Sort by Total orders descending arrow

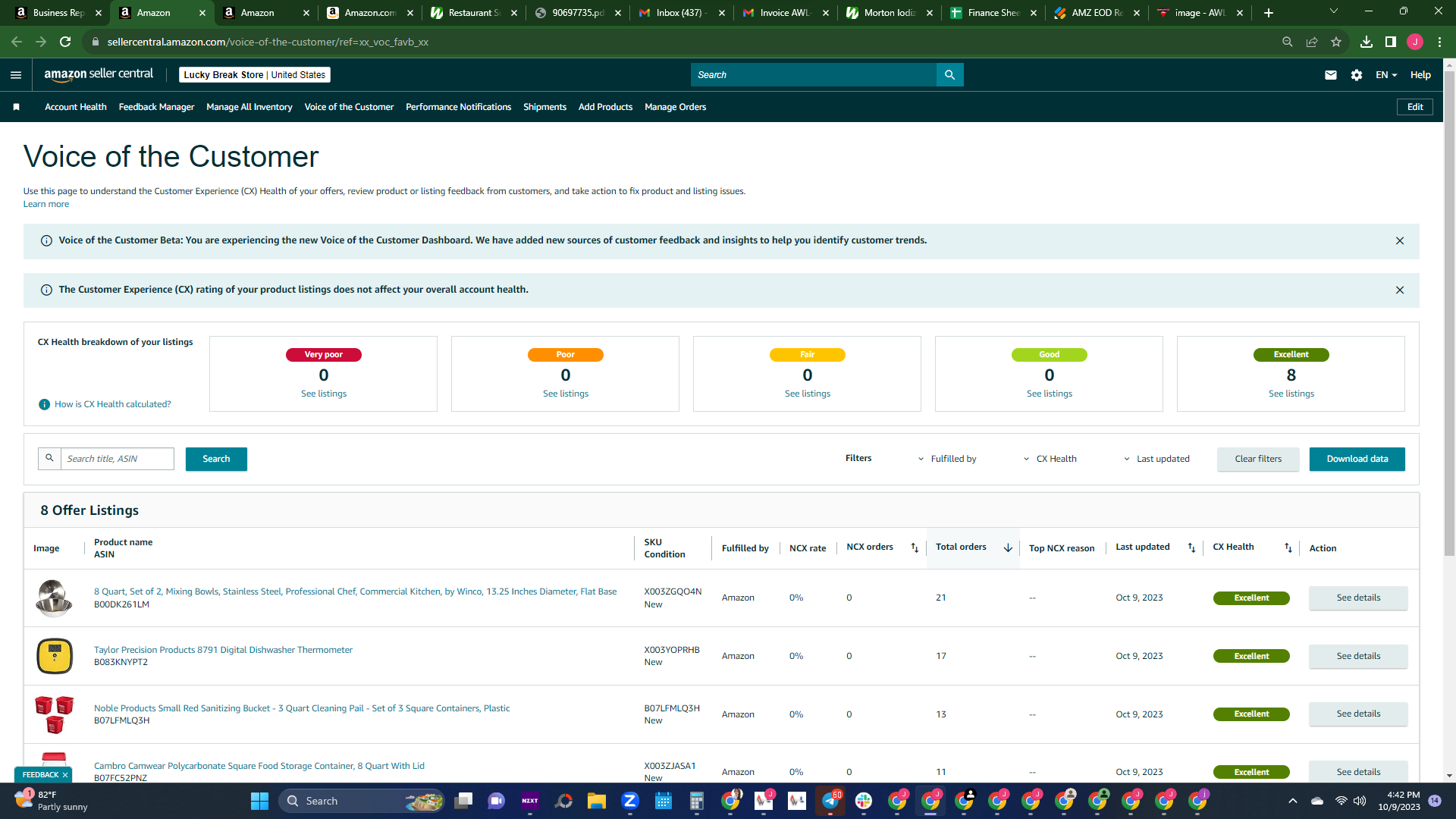(1008, 548)
